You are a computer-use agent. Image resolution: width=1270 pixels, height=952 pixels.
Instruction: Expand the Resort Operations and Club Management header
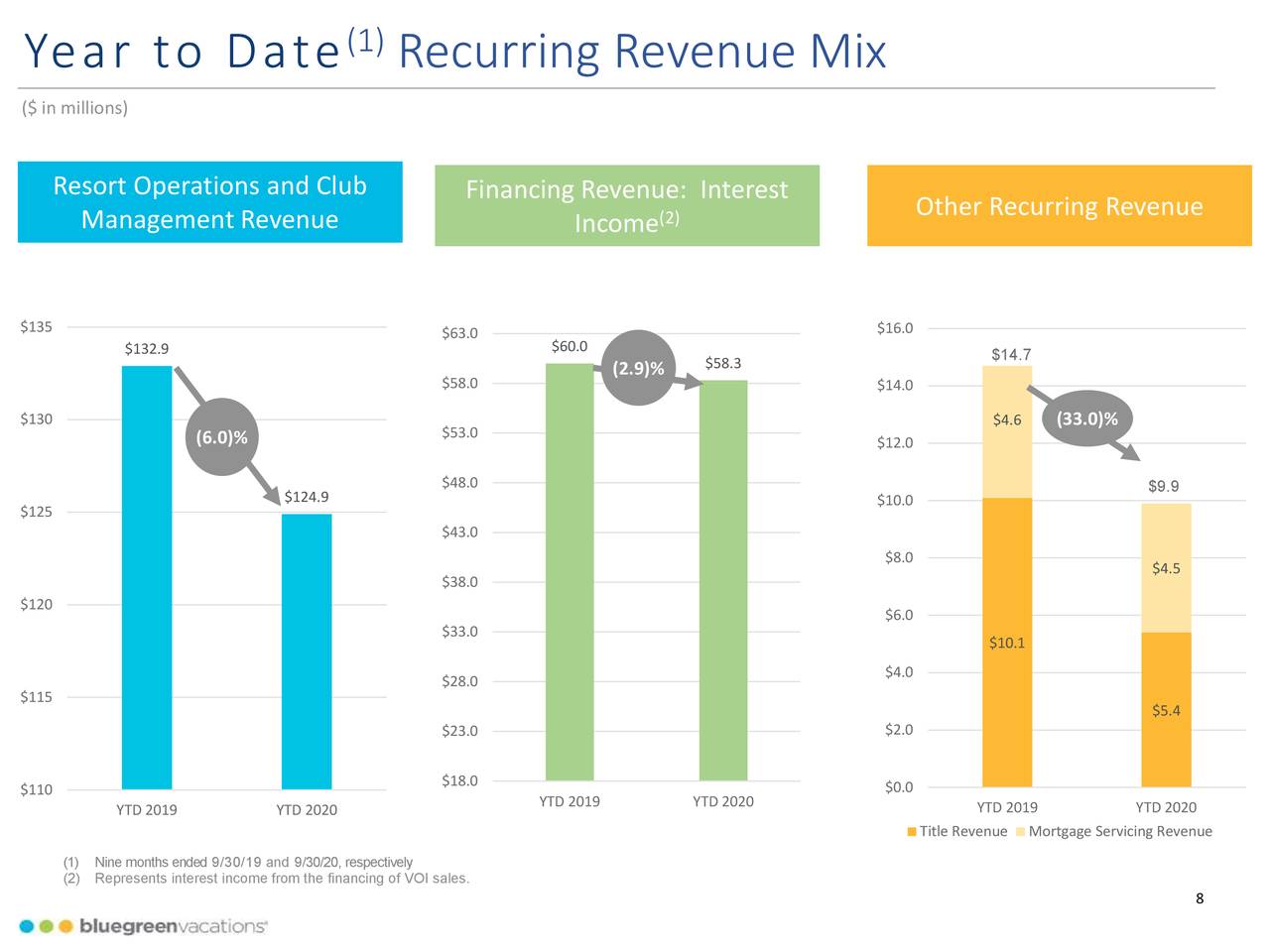tap(209, 202)
